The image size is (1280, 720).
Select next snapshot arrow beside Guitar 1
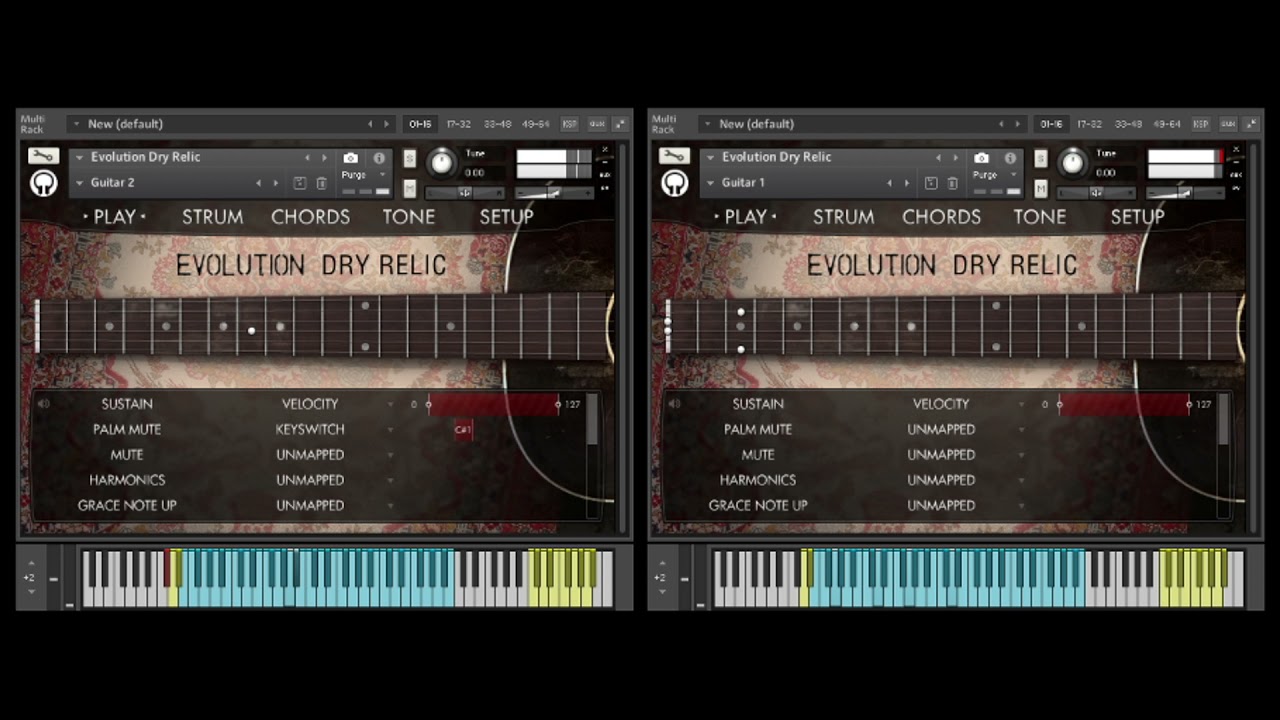click(x=907, y=183)
